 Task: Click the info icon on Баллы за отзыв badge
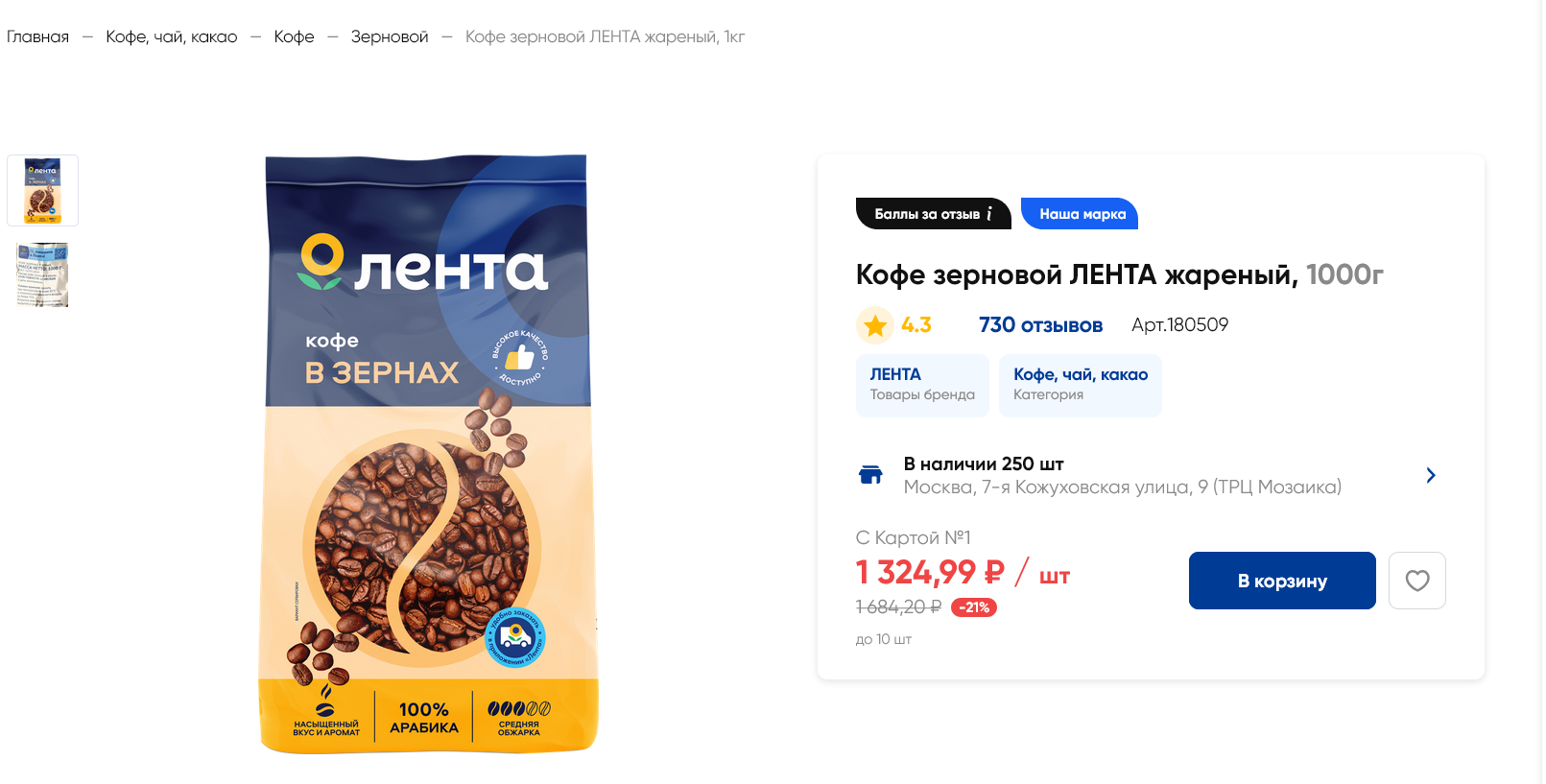coord(989,214)
